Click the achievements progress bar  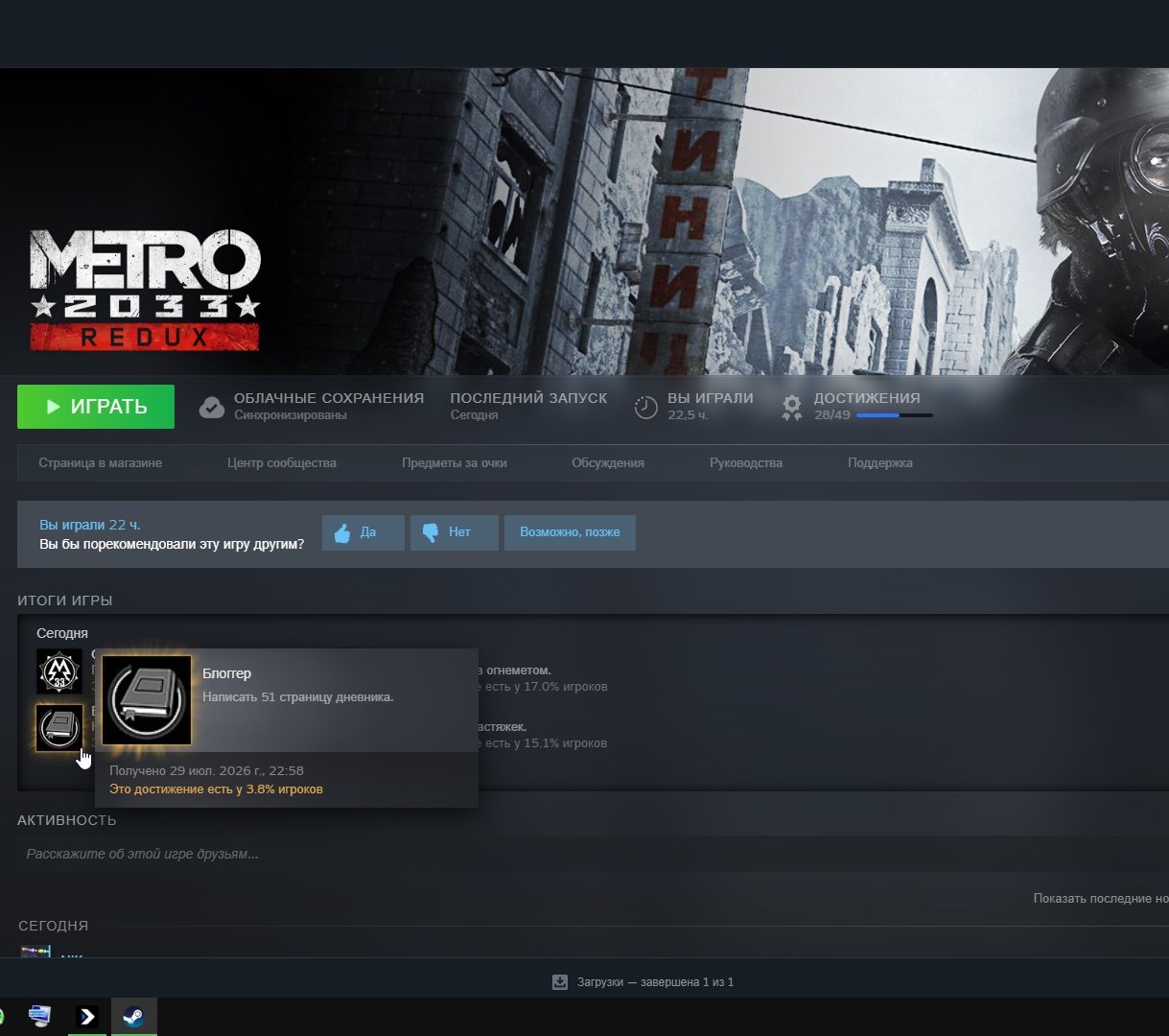[894, 415]
